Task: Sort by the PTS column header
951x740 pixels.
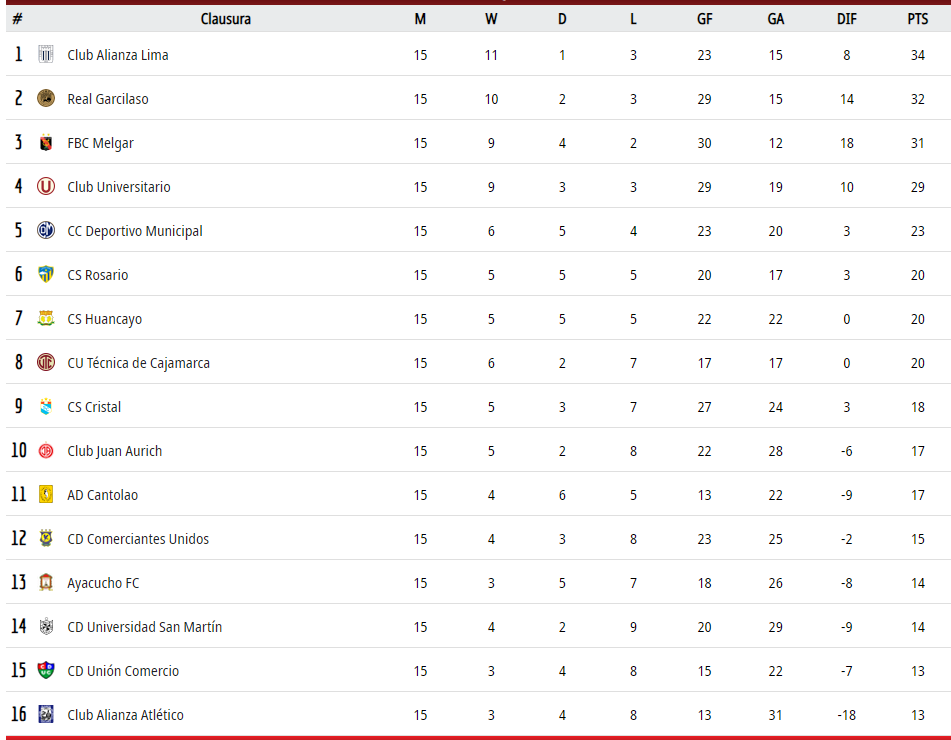Action: (918, 19)
